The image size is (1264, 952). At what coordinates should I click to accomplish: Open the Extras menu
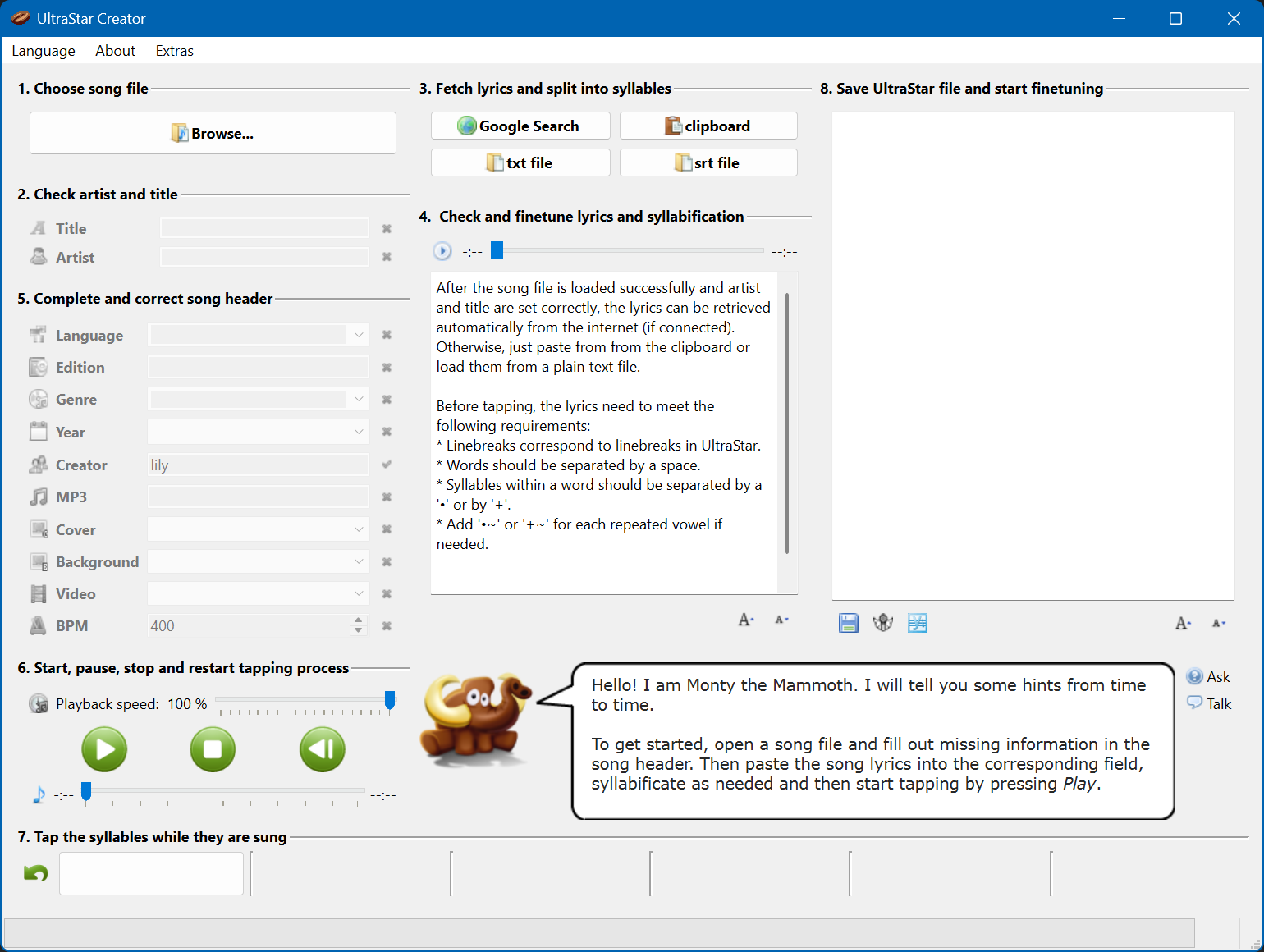(174, 51)
